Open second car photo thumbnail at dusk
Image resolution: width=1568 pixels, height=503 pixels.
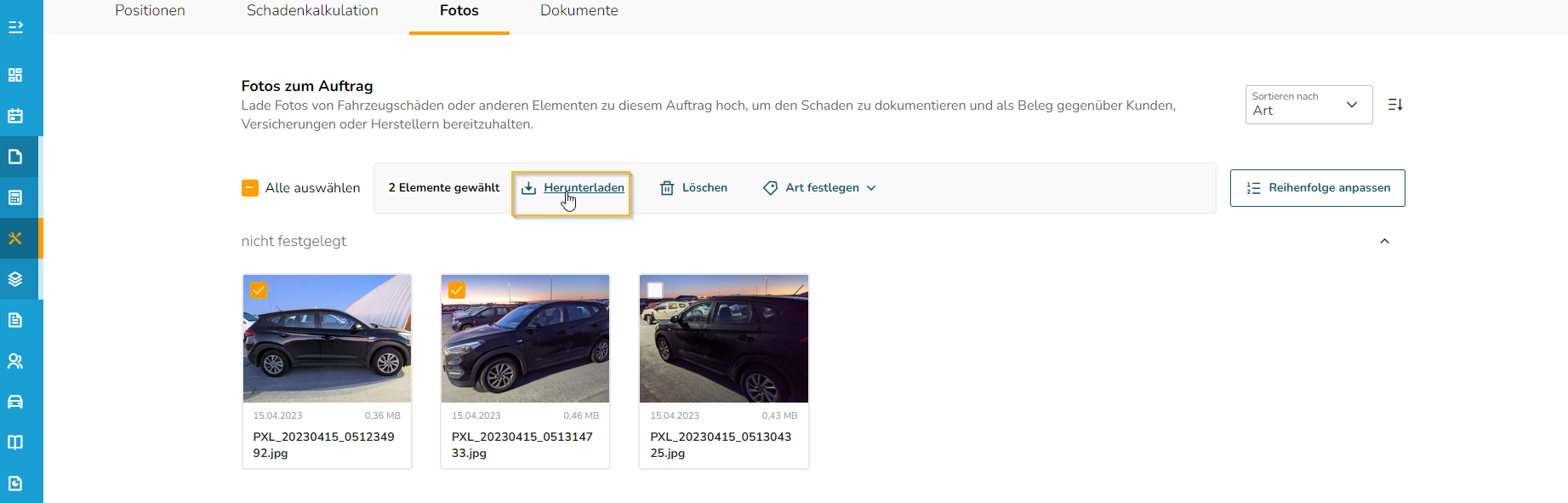pos(526,339)
